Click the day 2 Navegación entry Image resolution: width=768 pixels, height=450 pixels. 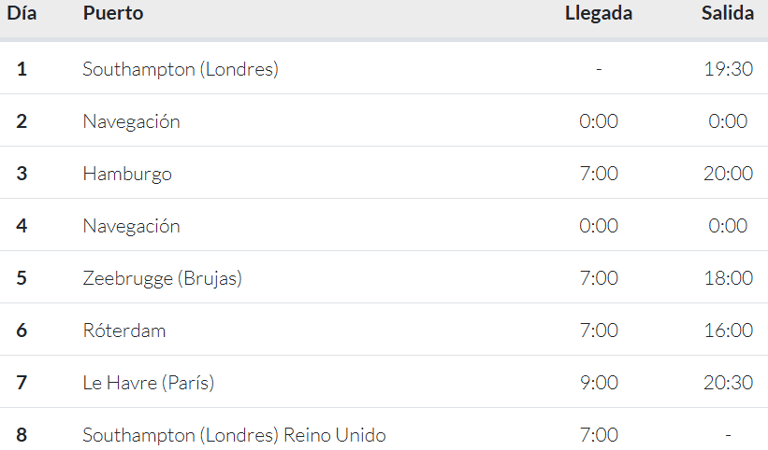pyautogui.click(x=131, y=121)
